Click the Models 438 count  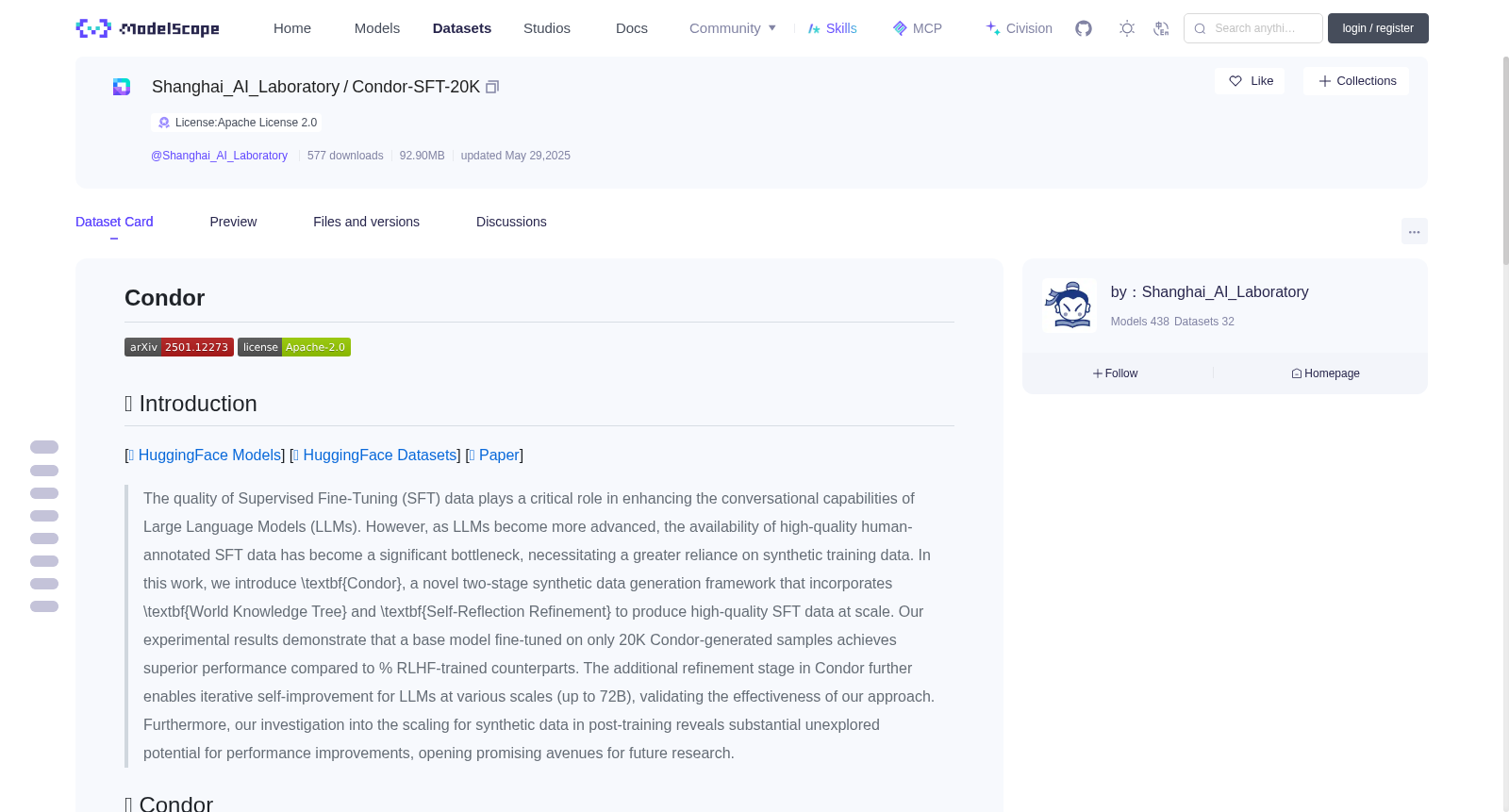coord(1140,322)
